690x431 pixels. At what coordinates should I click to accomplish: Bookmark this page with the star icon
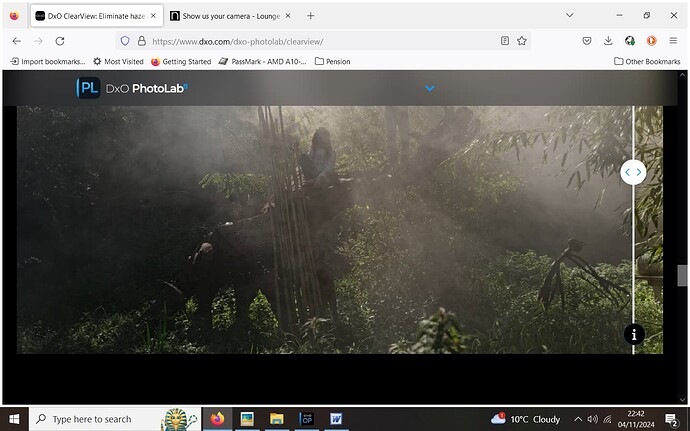click(521, 41)
